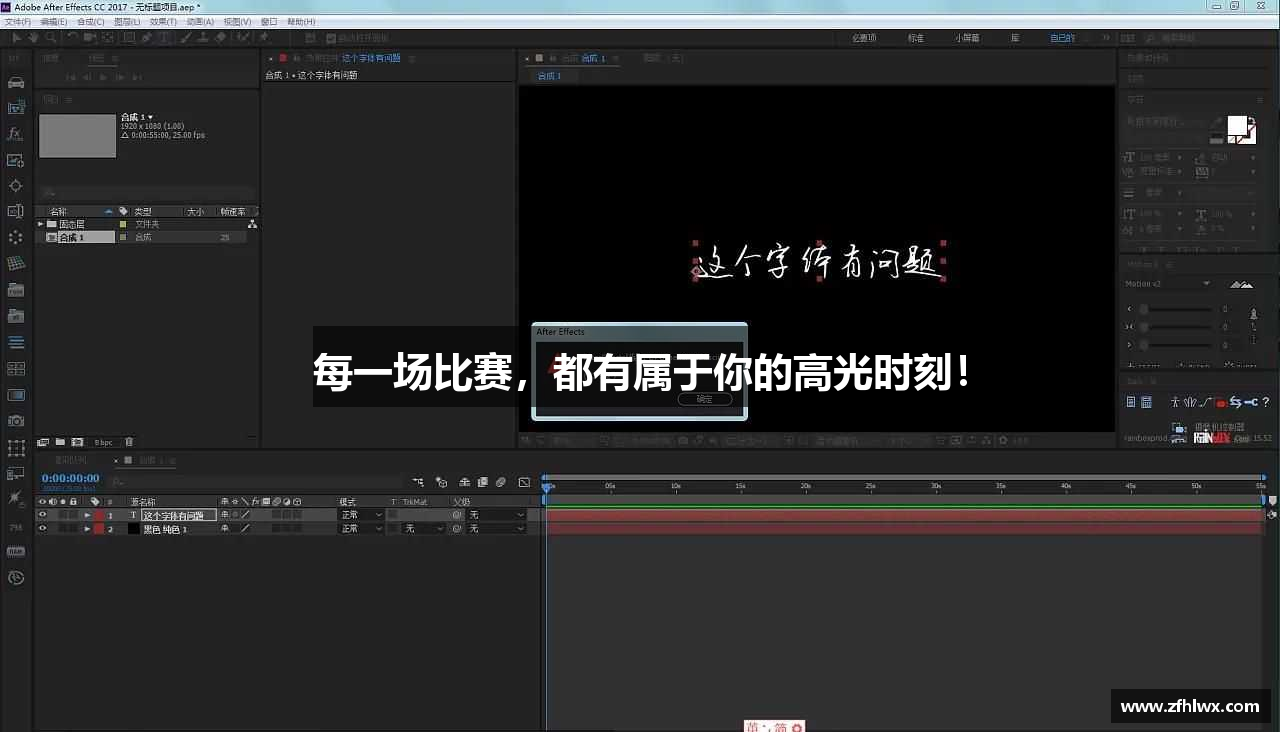
Task: Select the Selection arrow tool in toolbar
Action: 16,38
